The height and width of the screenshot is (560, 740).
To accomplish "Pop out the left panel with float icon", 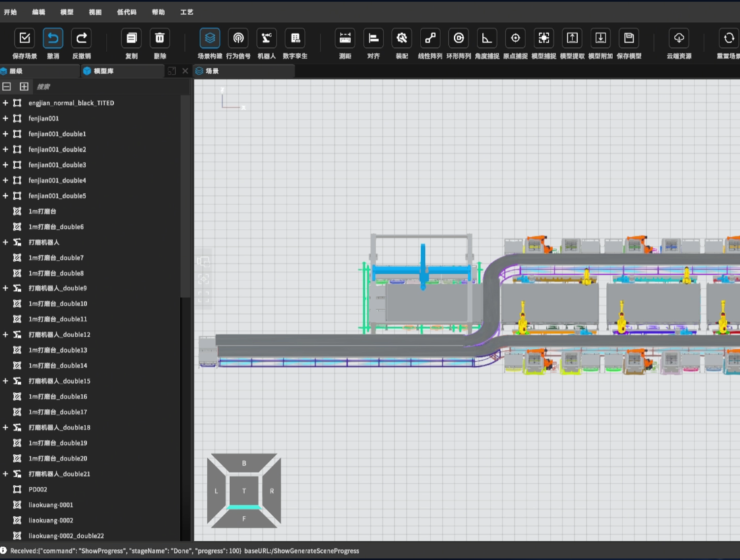I will (172, 71).
